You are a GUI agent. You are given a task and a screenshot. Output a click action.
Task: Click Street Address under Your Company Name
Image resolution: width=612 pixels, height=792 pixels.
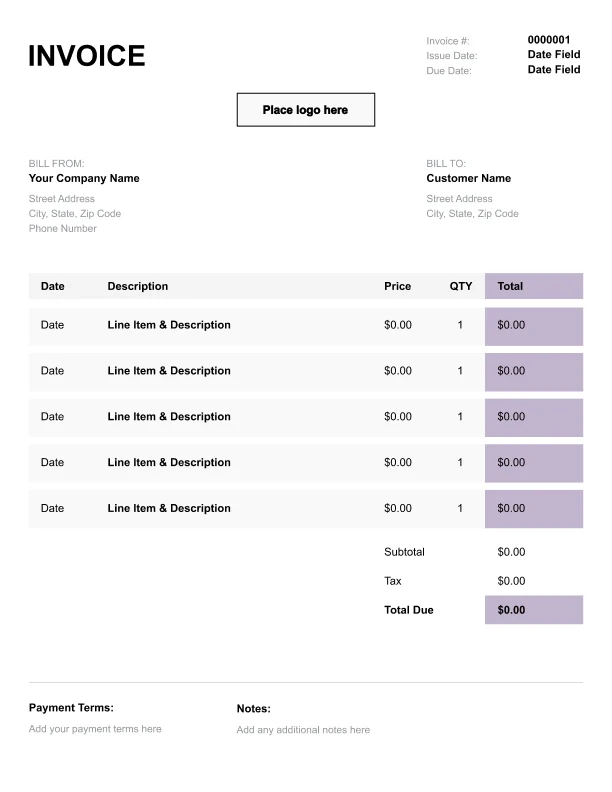tap(62, 199)
